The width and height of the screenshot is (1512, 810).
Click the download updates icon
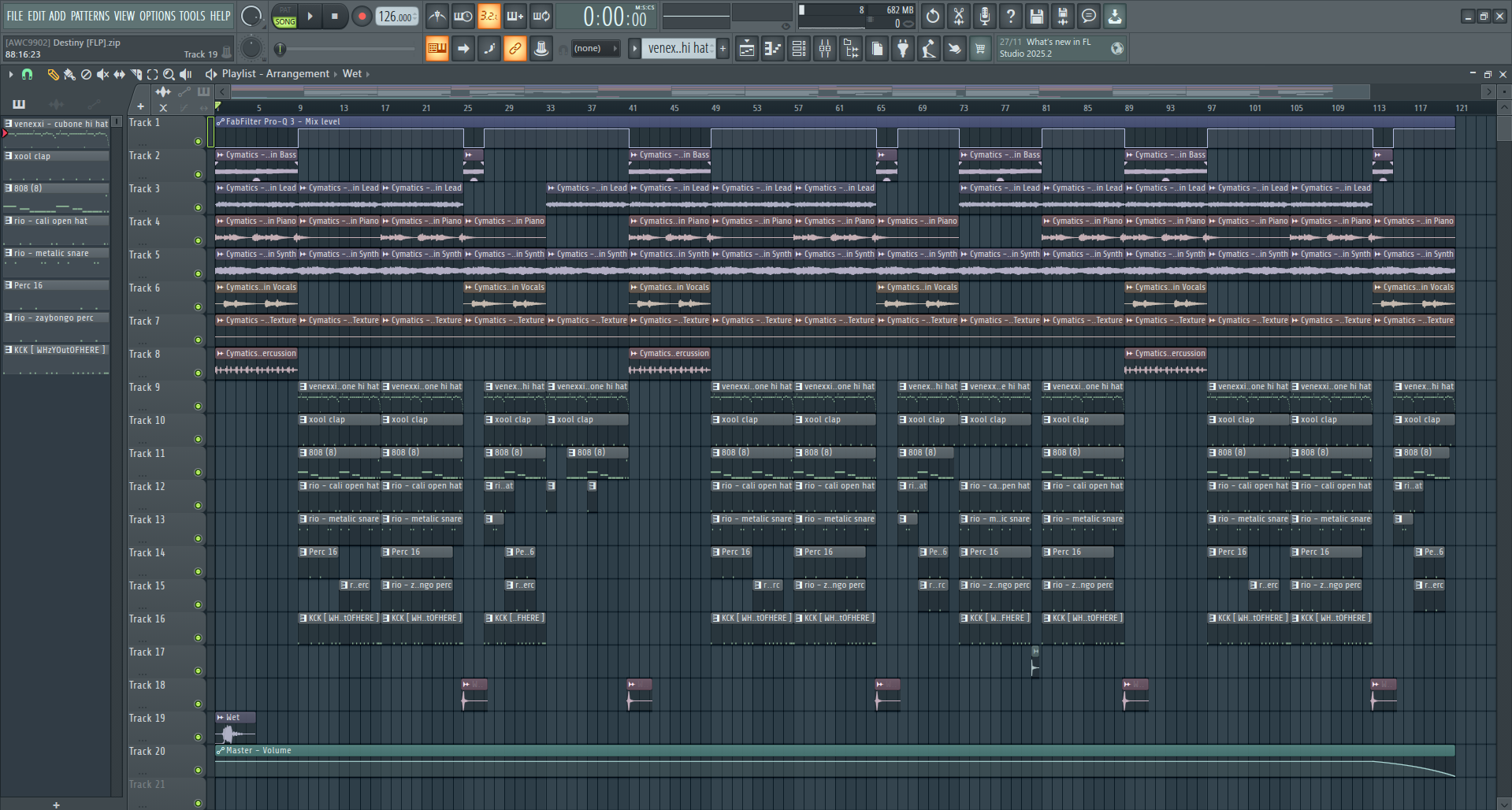point(1115,16)
